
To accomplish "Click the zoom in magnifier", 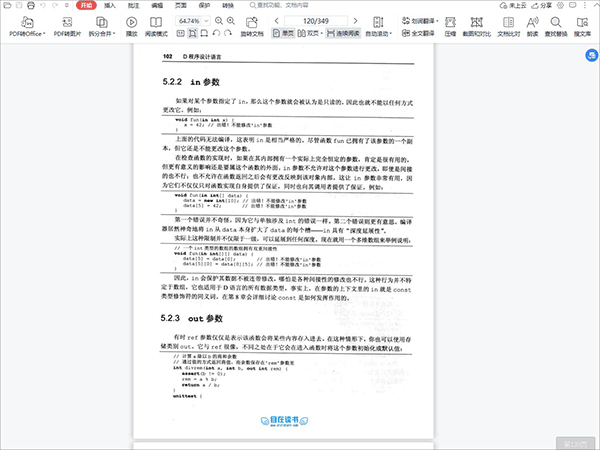I will (x=231, y=21).
